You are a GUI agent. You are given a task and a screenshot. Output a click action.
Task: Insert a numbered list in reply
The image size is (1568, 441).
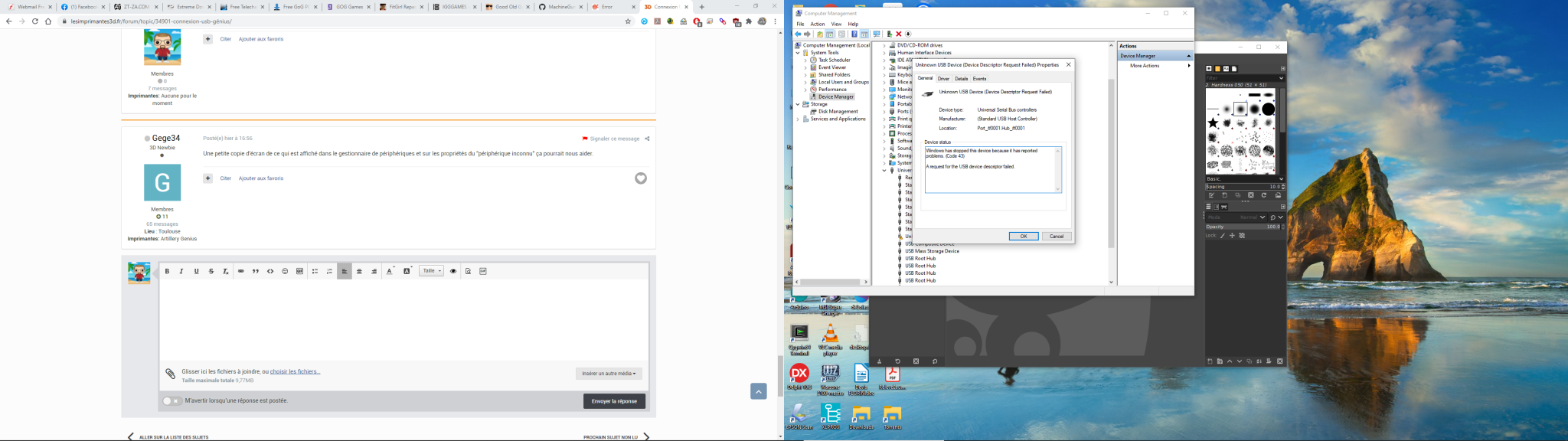330,271
